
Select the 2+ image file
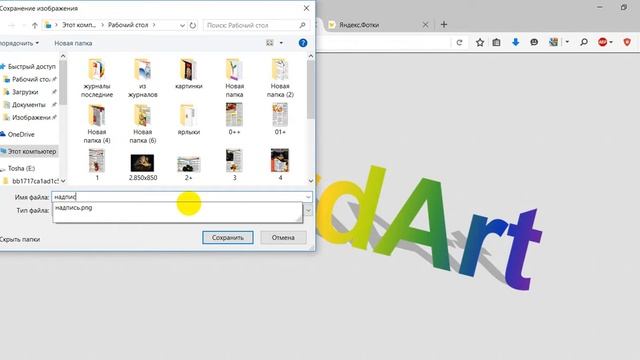coord(189,168)
